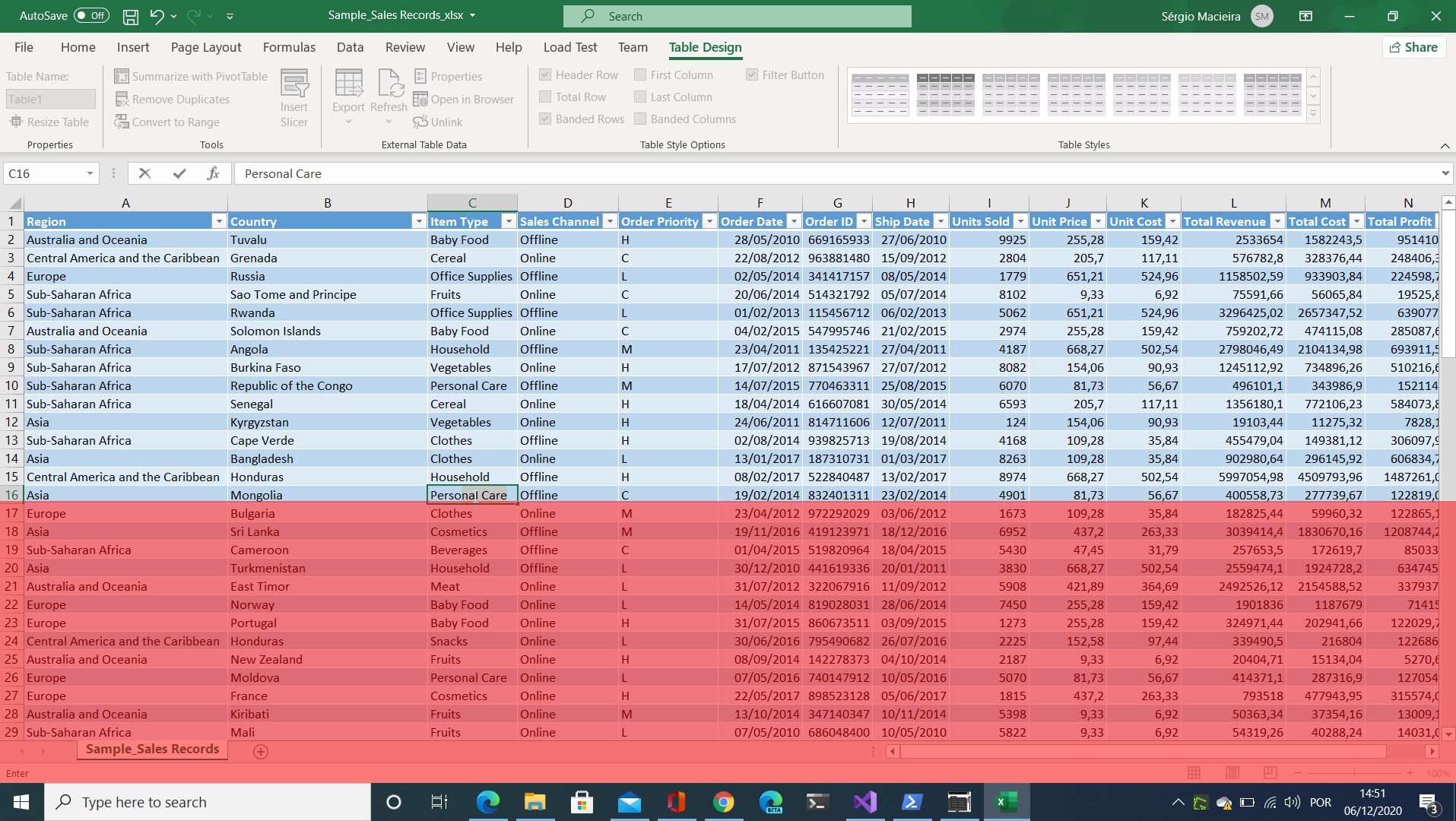Screen dimensions: 1456x821
Task: Choose the first light table style swatch
Action: pos(880,94)
